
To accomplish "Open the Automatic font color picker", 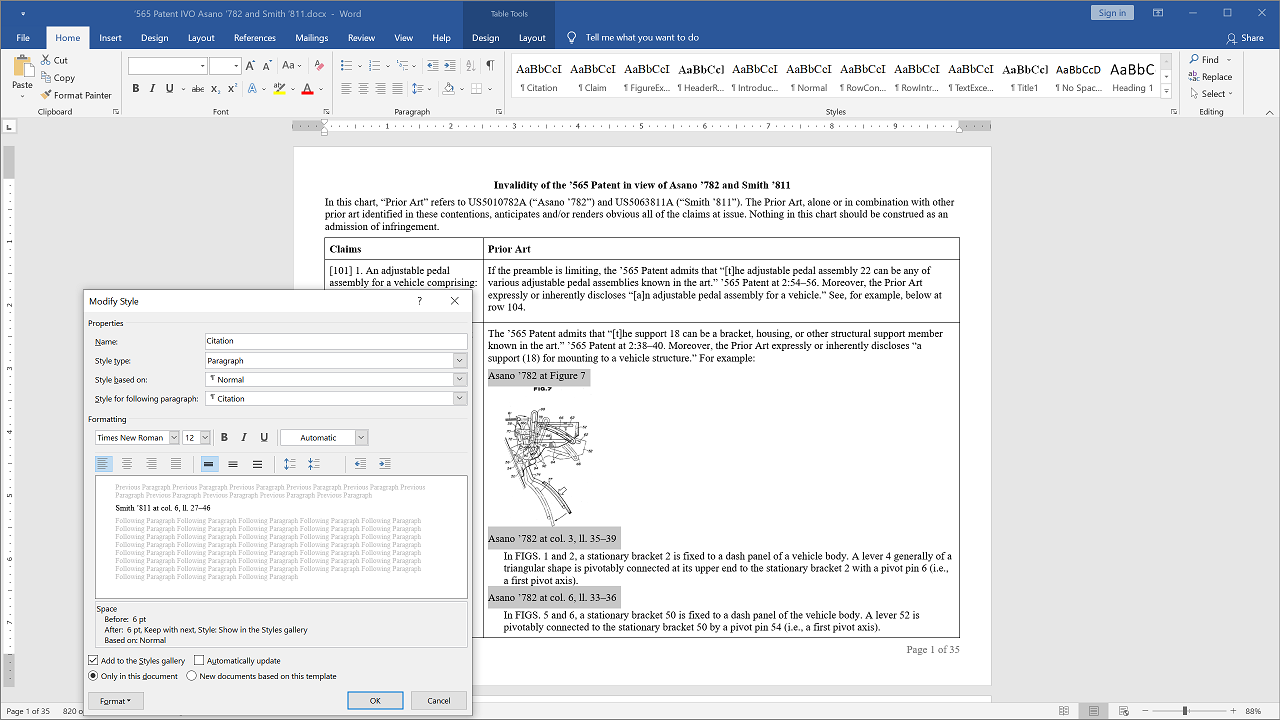I will [x=361, y=437].
